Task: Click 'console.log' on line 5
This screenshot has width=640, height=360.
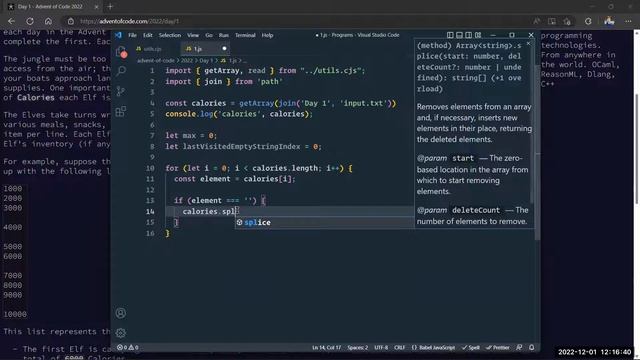Action: [x=189, y=114]
